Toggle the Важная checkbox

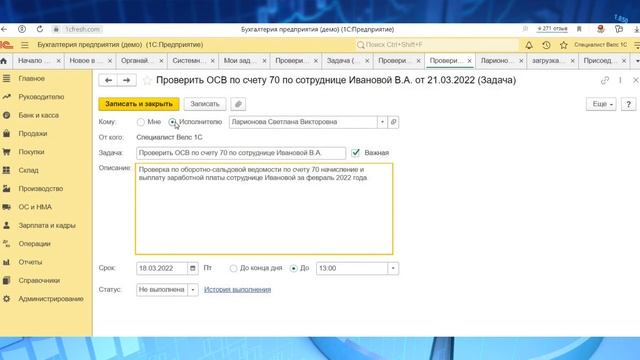click(356, 153)
